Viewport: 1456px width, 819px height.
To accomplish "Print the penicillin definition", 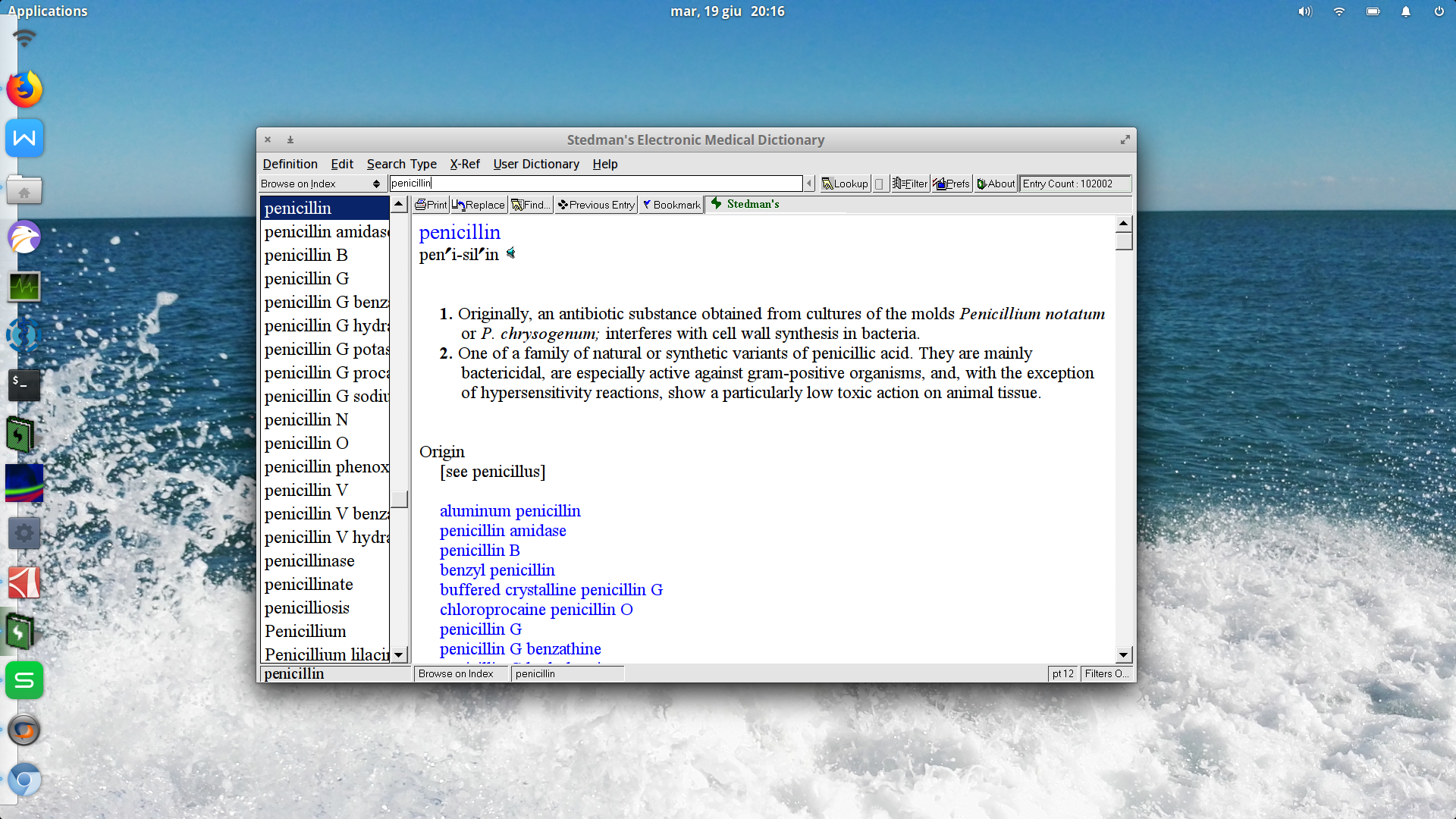I will click(430, 204).
